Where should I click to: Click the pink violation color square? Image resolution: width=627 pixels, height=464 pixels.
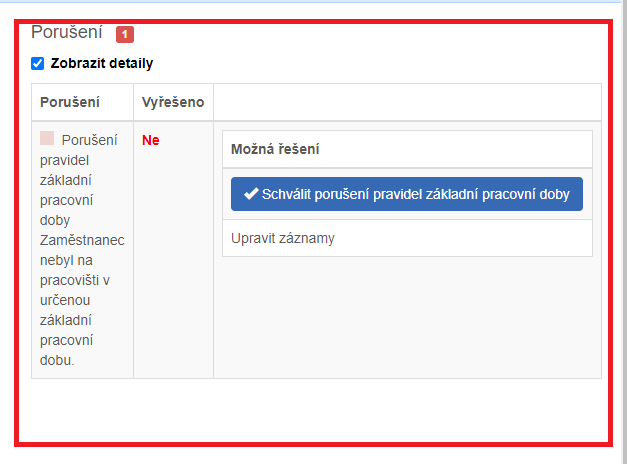pyautogui.click(x=47, y=139)
